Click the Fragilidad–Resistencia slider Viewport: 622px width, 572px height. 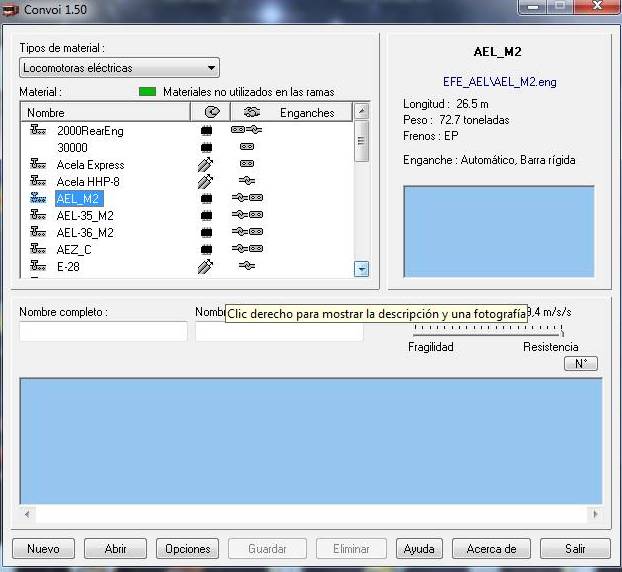(x=487, y=329)
